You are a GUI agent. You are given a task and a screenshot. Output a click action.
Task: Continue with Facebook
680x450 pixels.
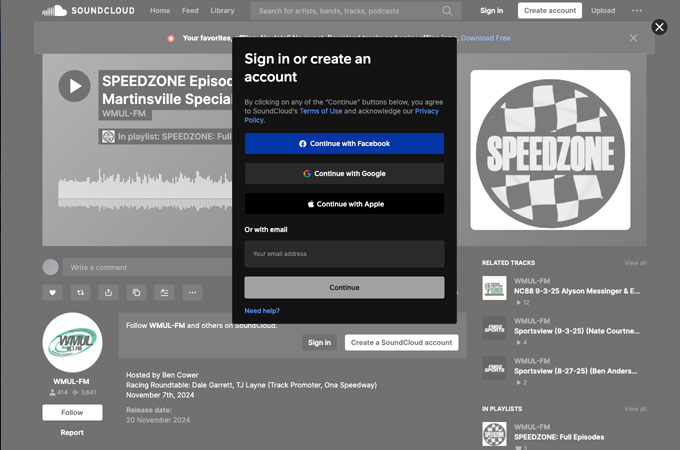pos(344,143)
